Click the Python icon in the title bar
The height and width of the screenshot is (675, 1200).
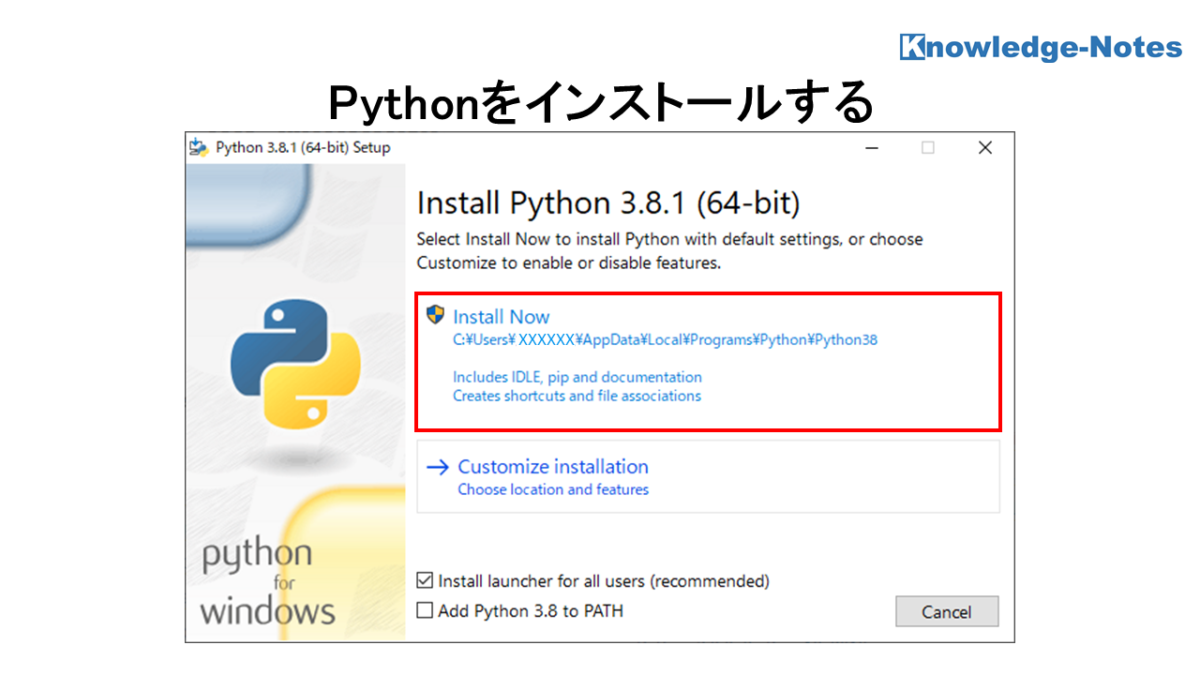(199, 147)
